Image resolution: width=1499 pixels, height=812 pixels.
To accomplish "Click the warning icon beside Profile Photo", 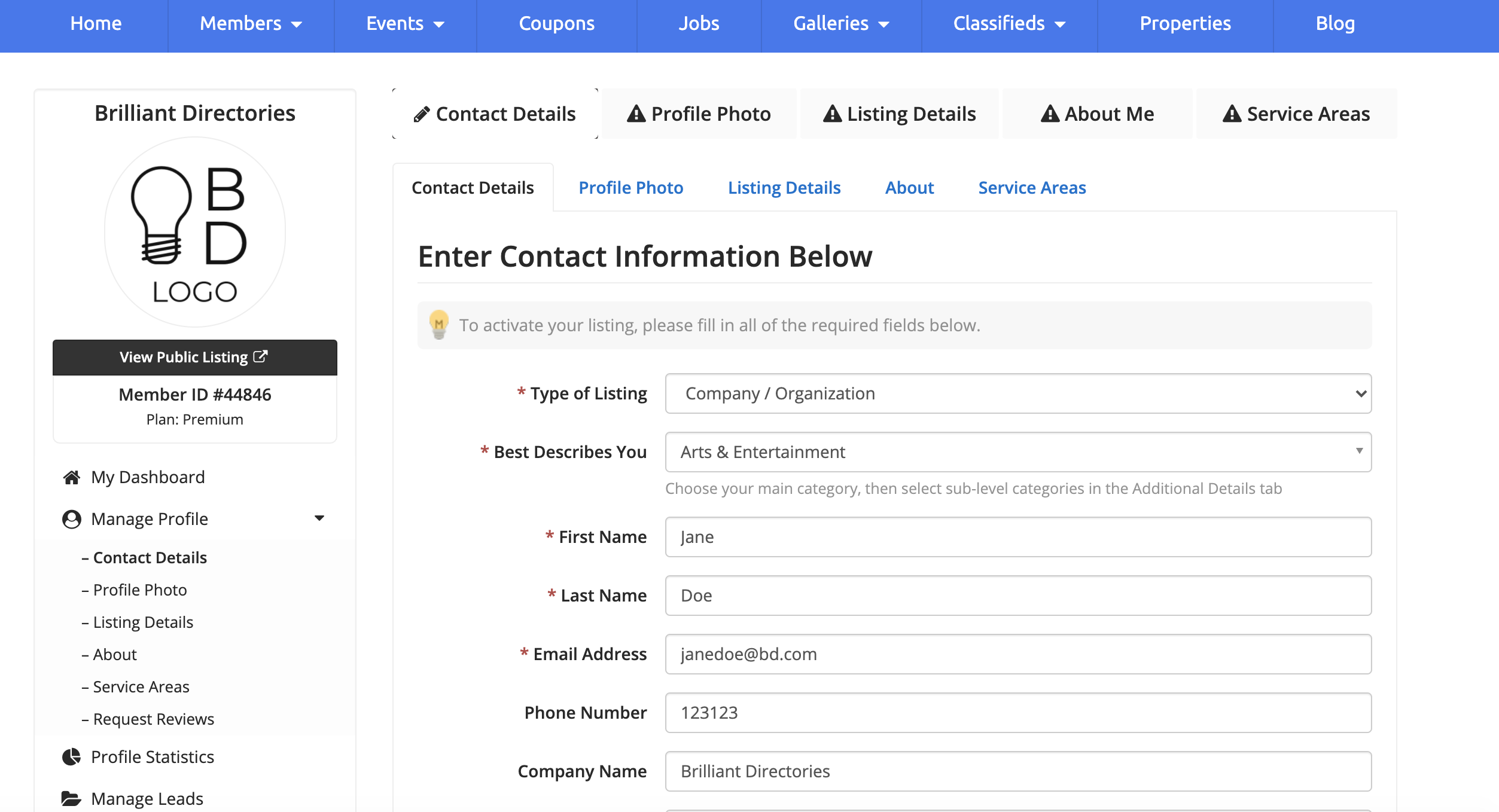I will tap(636, 114).
